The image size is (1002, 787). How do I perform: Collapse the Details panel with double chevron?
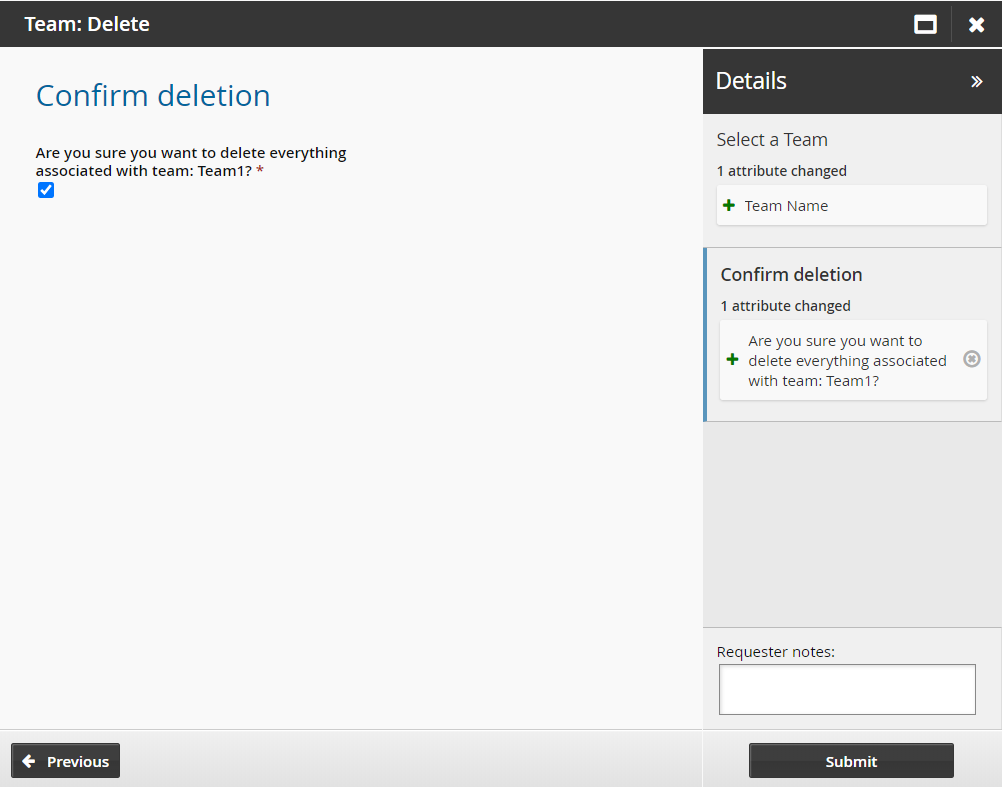[x=976, y=82]
